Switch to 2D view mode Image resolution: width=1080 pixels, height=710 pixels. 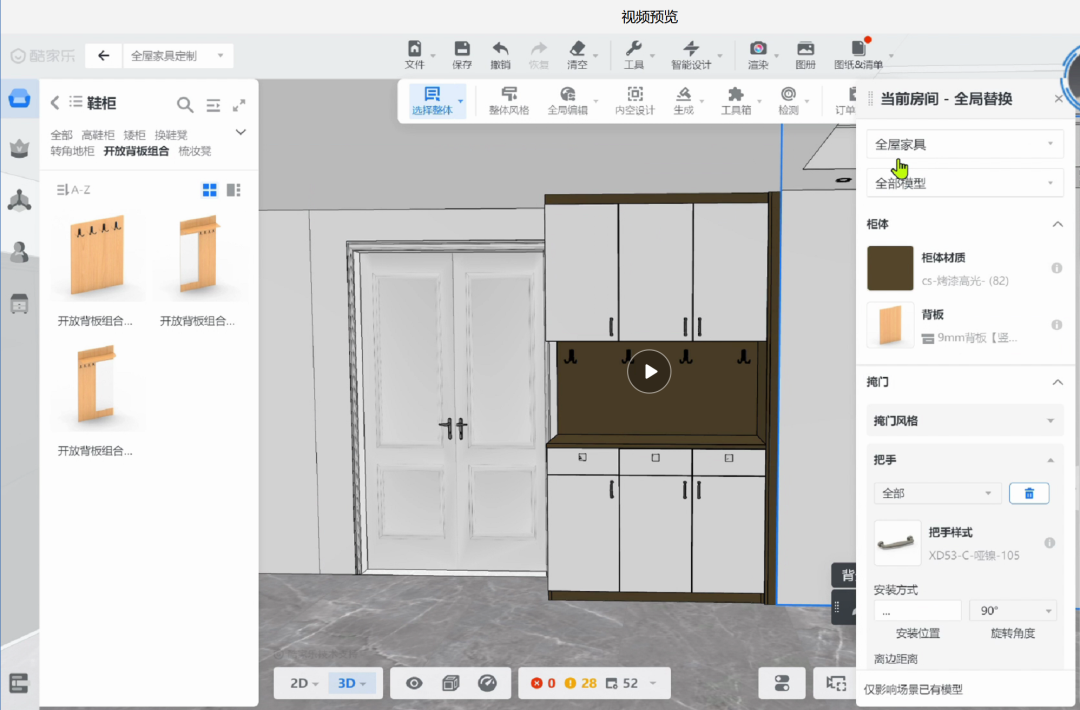[299, 683]
